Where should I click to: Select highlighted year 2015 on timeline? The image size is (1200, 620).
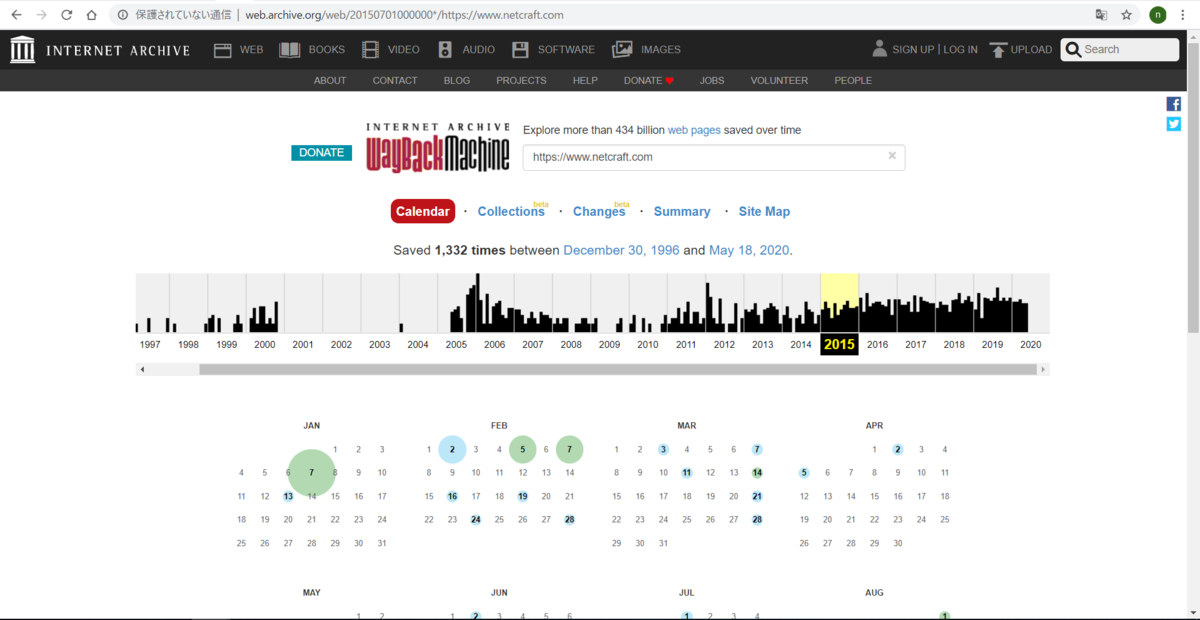click(x=839, y=344)
